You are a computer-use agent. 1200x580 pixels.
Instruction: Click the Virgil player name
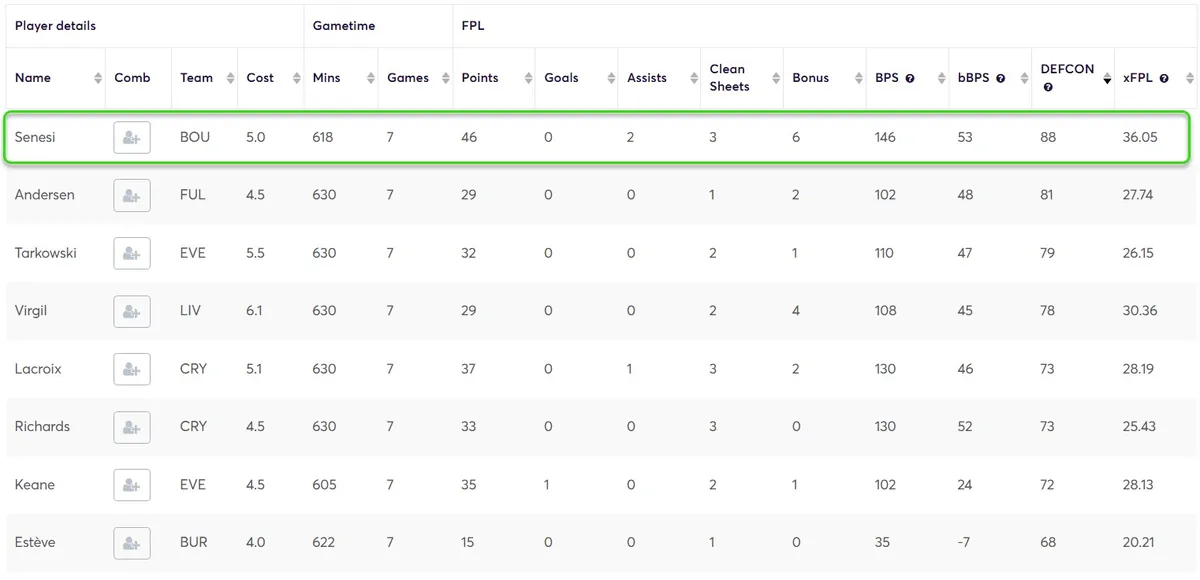(x=31, y=311)
